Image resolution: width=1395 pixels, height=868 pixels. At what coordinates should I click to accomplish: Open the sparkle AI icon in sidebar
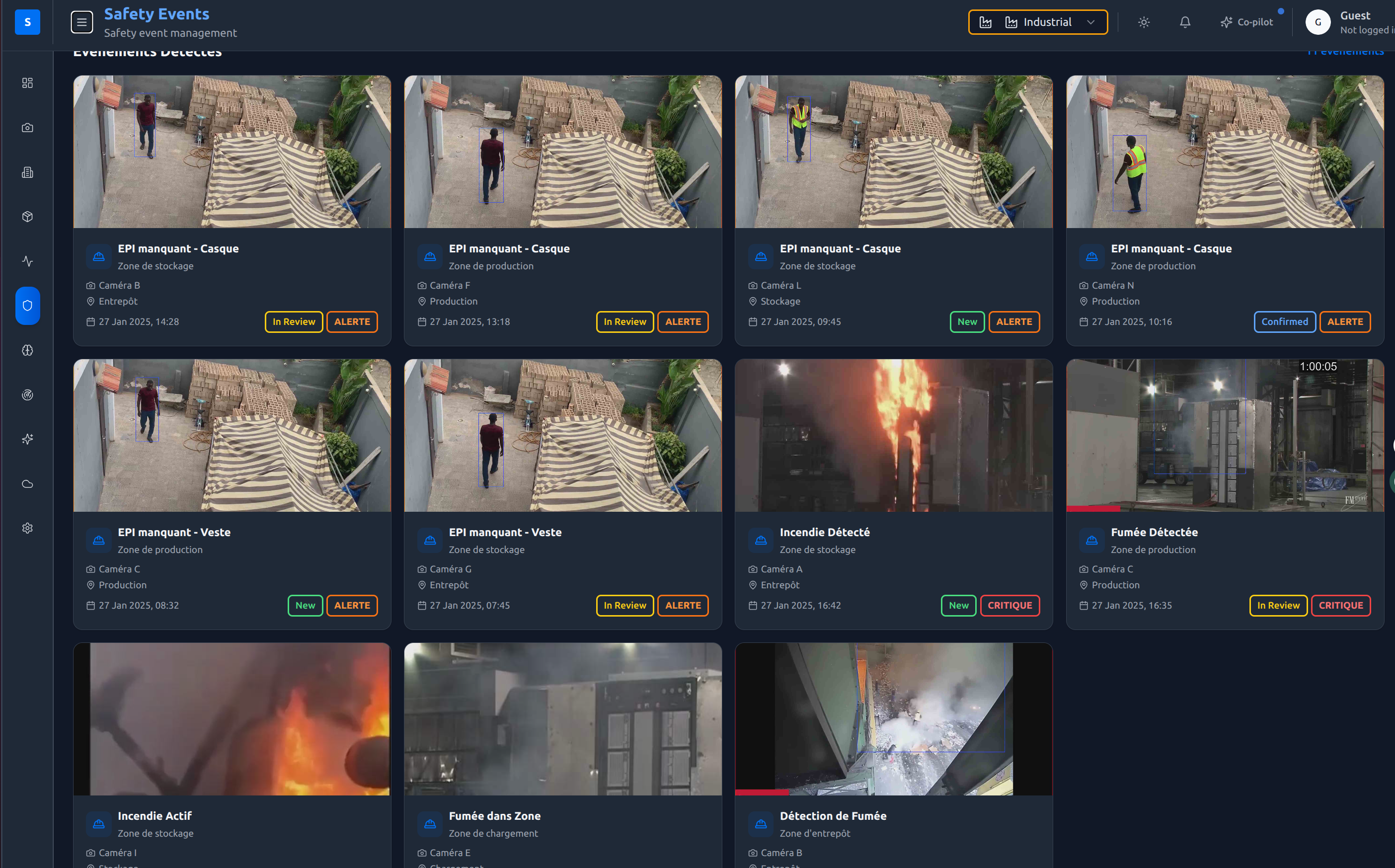pyautogui.click(x=27, y=439)
